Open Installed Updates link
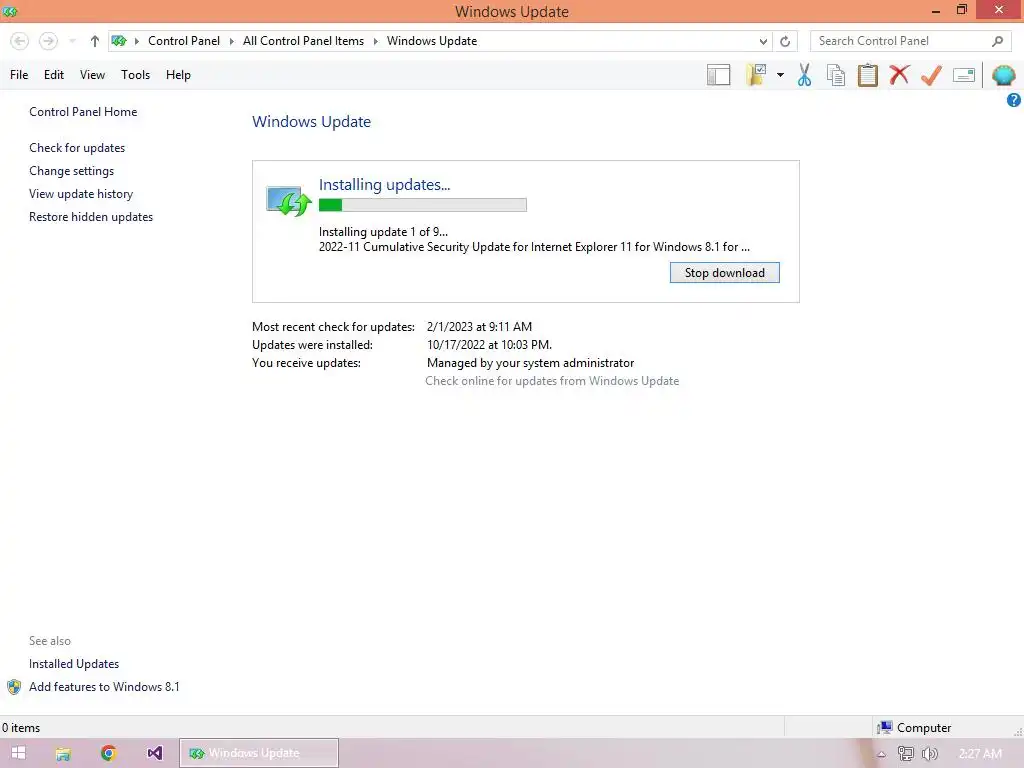Screen dimensions: 1024x768 (74, 664)
